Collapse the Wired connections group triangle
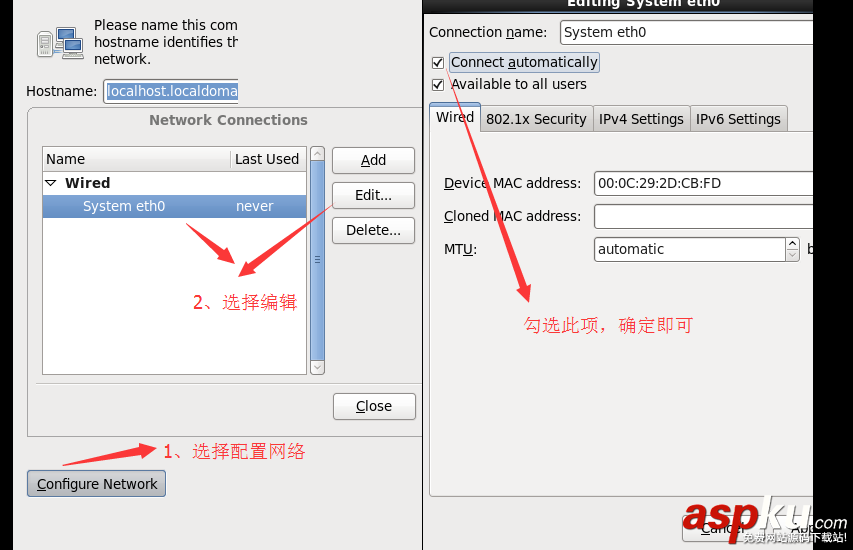Viewport: 853px width, 550px height. tap(51, 183)
